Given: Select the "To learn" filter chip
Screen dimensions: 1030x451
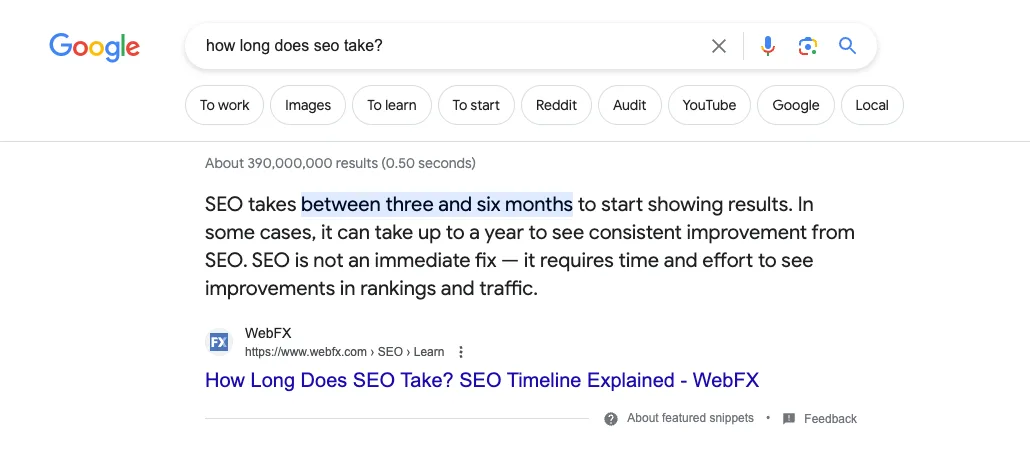Looking at the screenshot, I should pos(392,105).
